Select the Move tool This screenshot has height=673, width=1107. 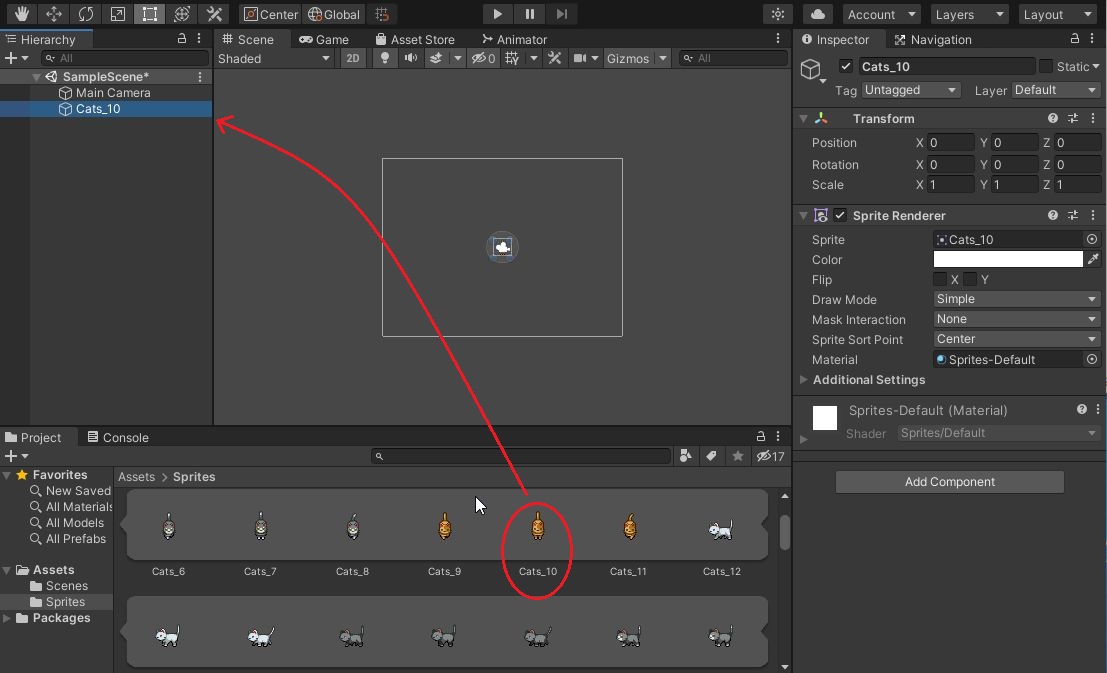[54, 13]
